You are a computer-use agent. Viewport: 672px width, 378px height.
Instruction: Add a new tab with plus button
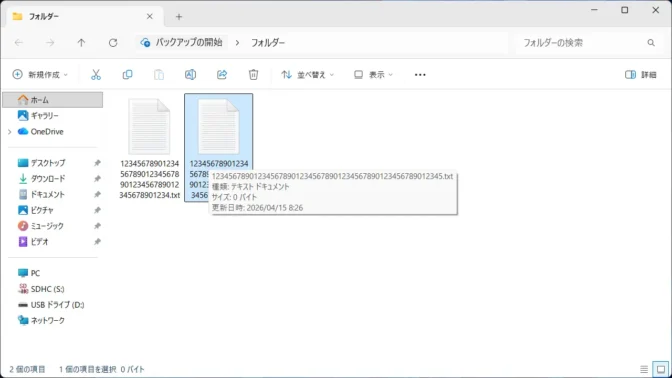[179, 17]
